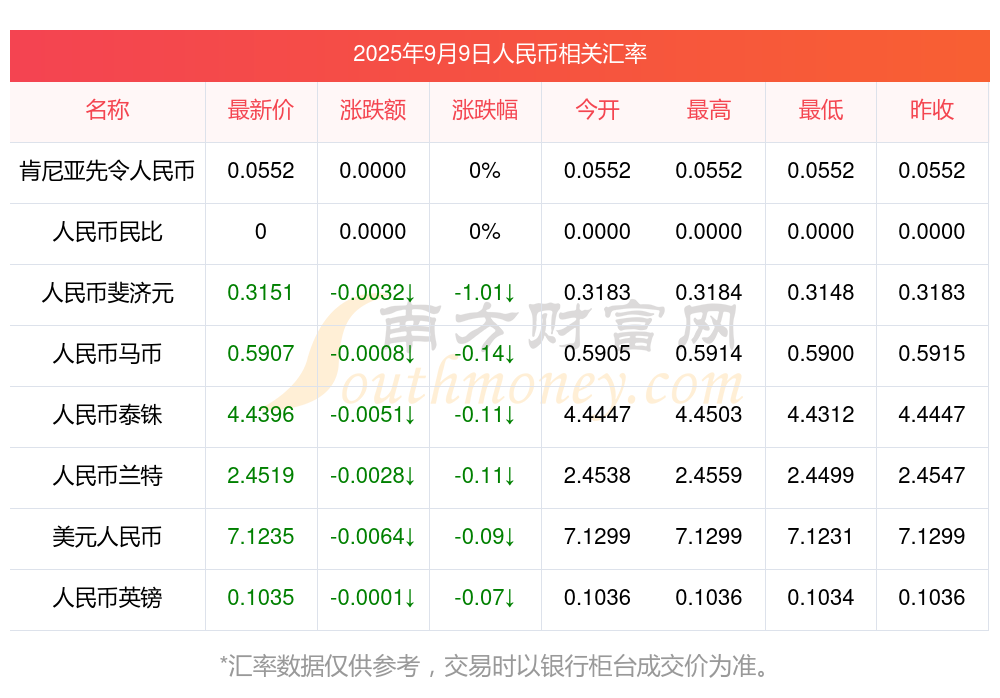Select the low value 4.4312
1000x698 pixels.
821,414
